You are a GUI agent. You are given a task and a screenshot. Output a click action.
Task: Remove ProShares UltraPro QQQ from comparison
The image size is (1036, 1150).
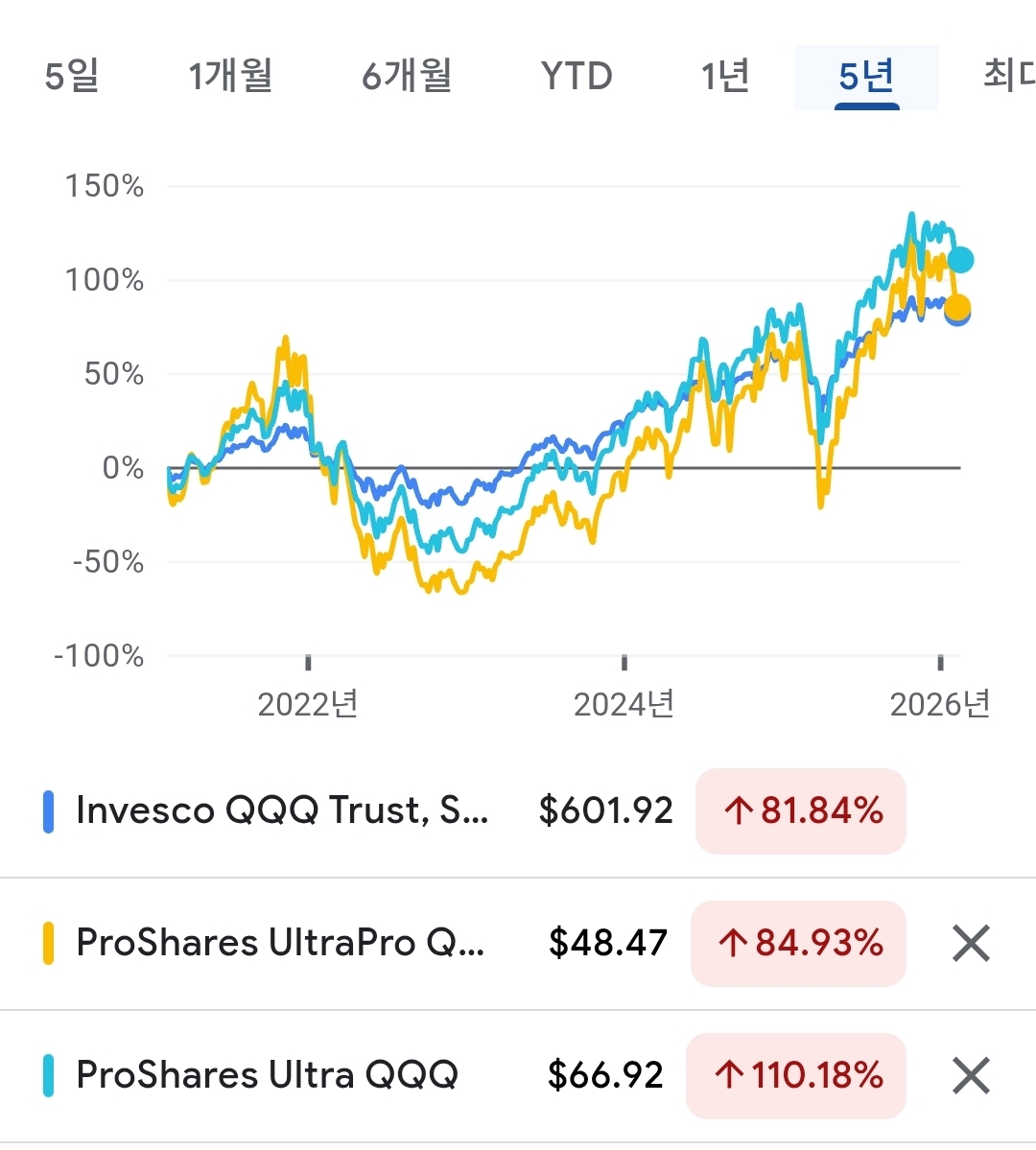(x=971, y=943)
